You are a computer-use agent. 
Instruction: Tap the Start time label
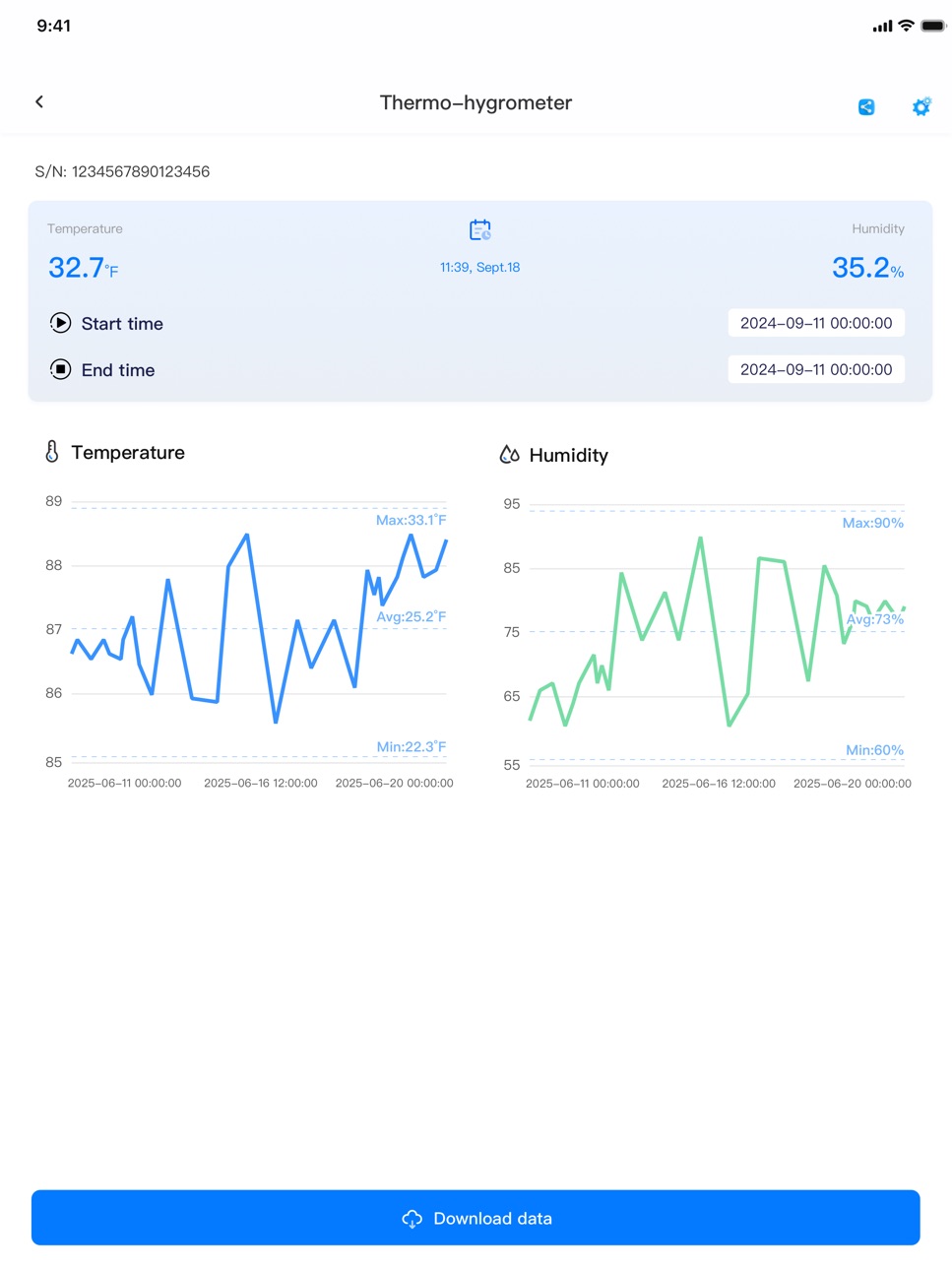pyautogui.click(x=122, y=324)
